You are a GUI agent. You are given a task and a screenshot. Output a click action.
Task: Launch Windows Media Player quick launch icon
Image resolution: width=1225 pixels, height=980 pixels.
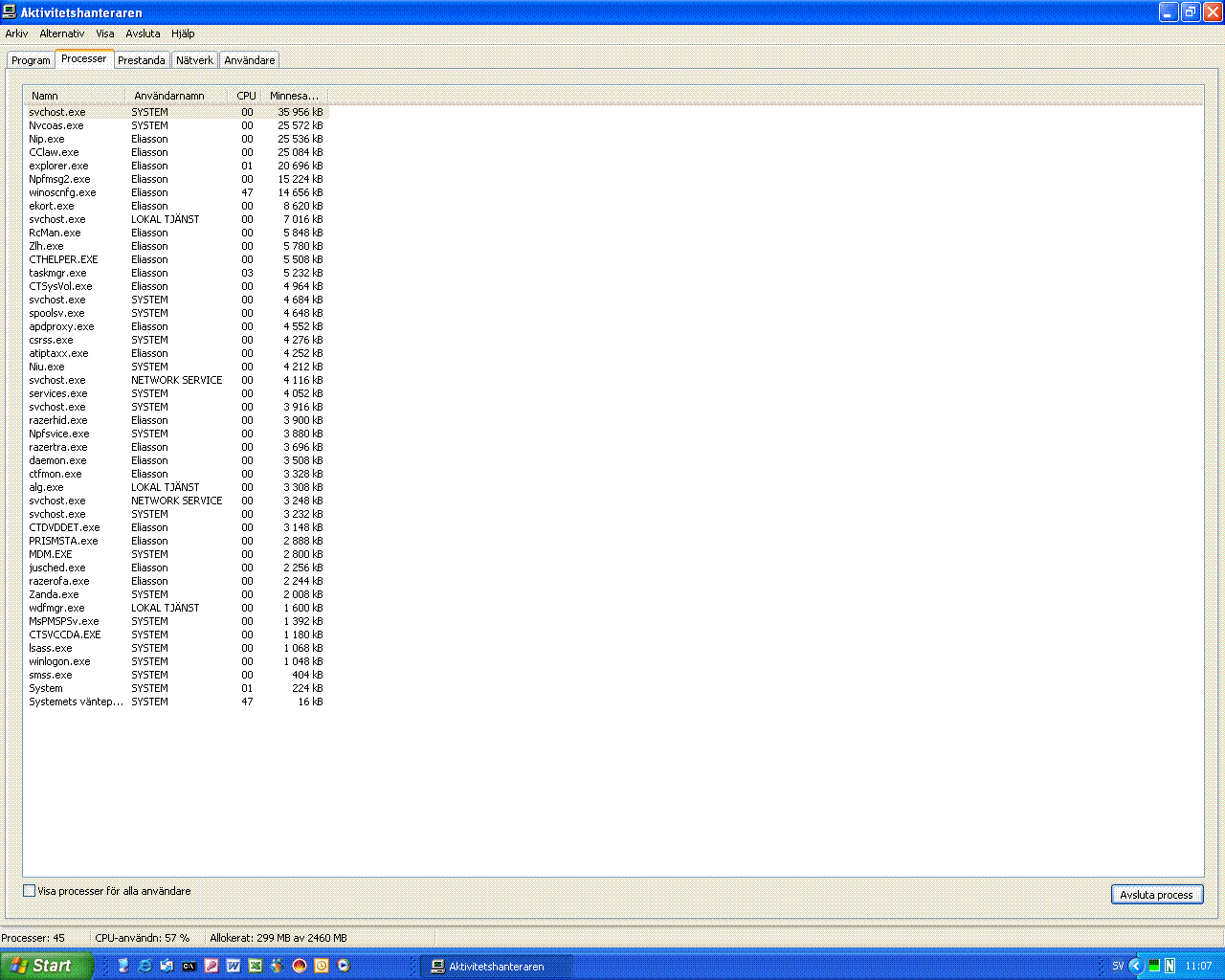344,966
